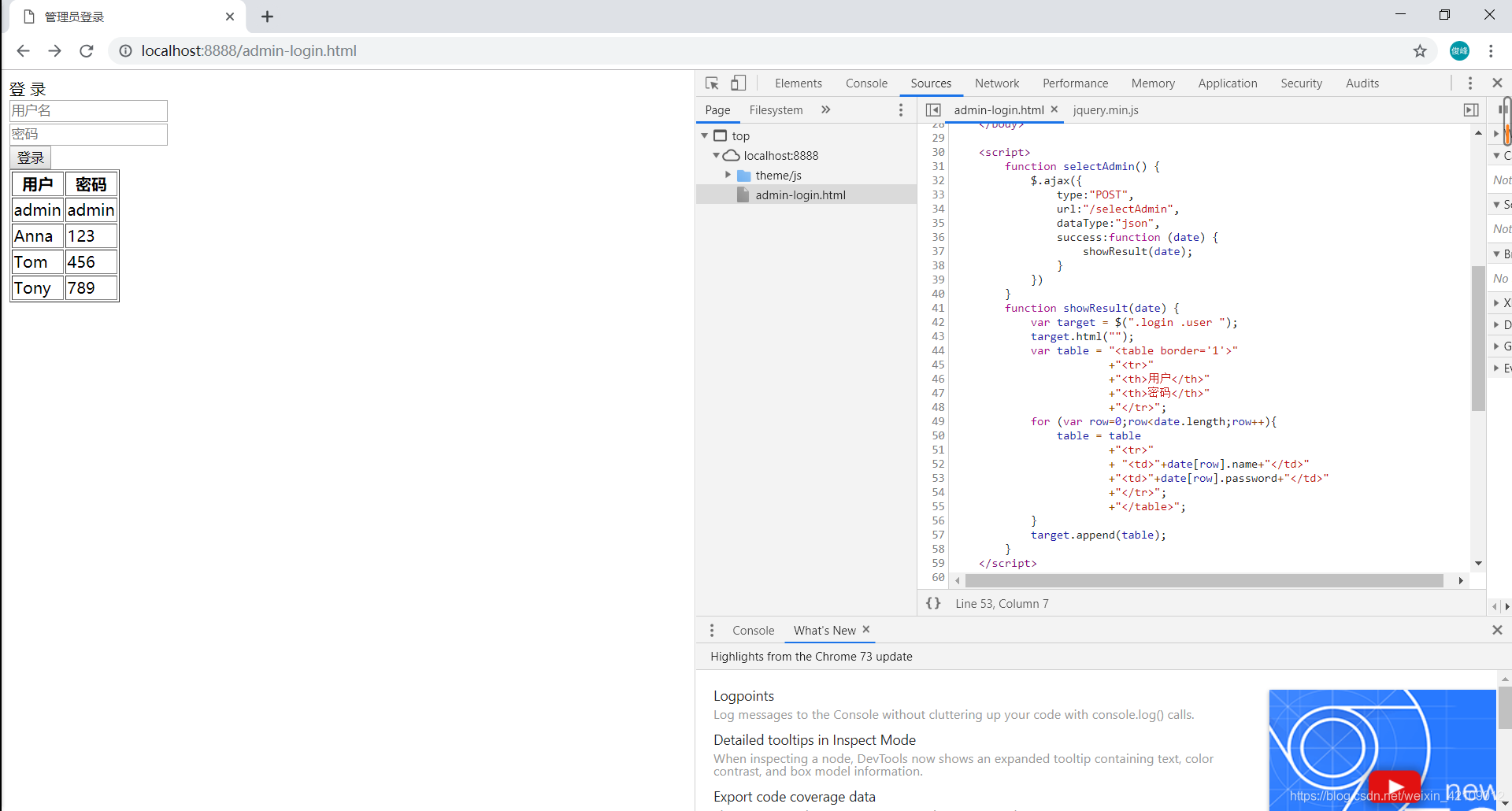
Task: Toggle the device toolbar icon
Action: (738, 83)
